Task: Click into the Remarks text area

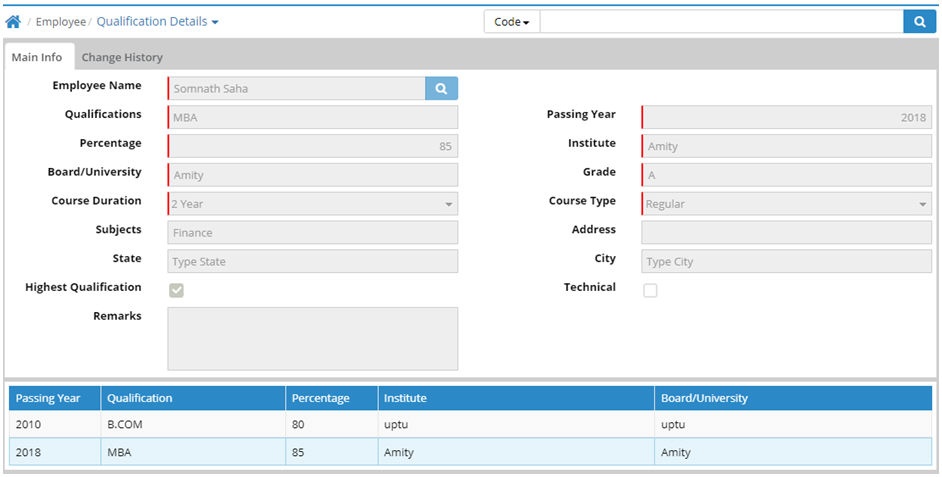Action: click(312, 338)
